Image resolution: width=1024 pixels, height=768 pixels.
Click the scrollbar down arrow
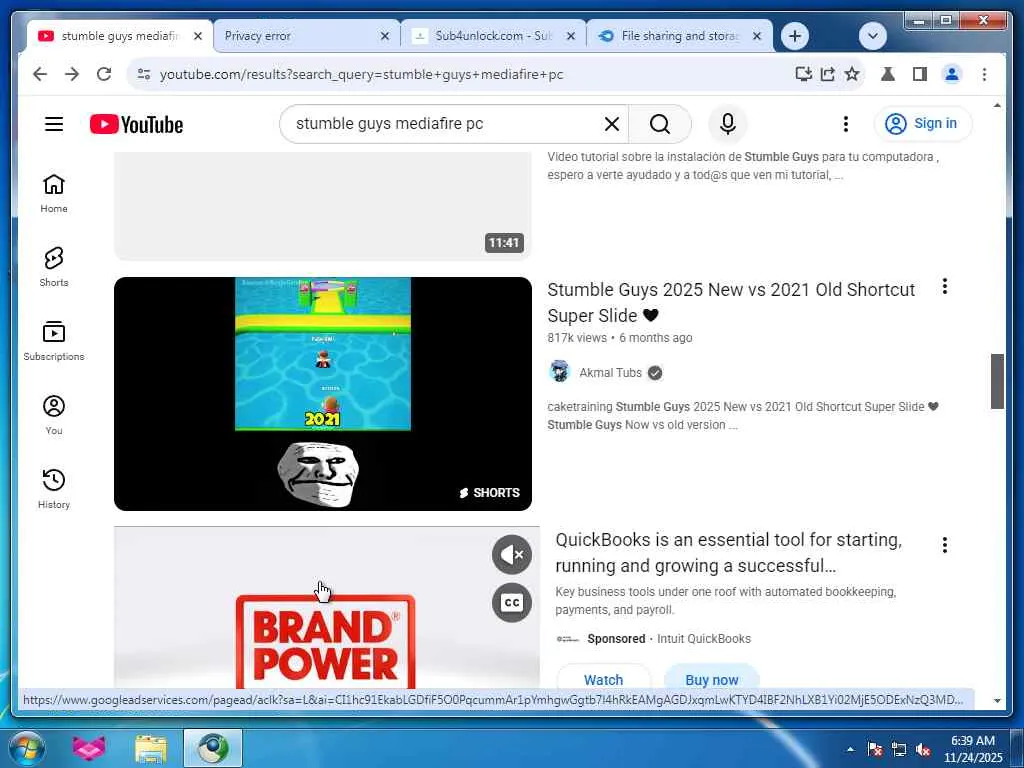point(997,701)
